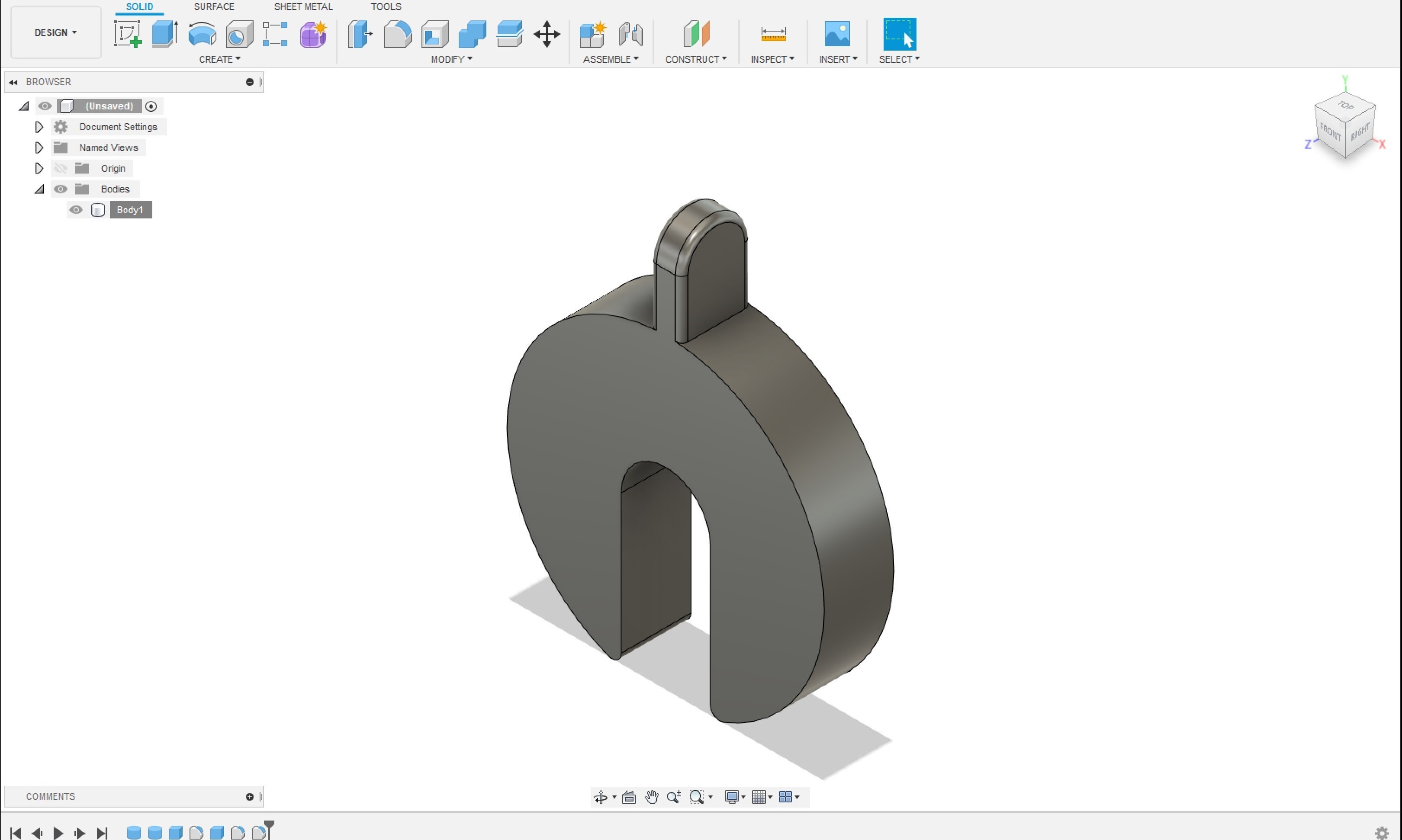Expand the Named Views folder
Viewport: 1402px width, 840px height.
39,148
